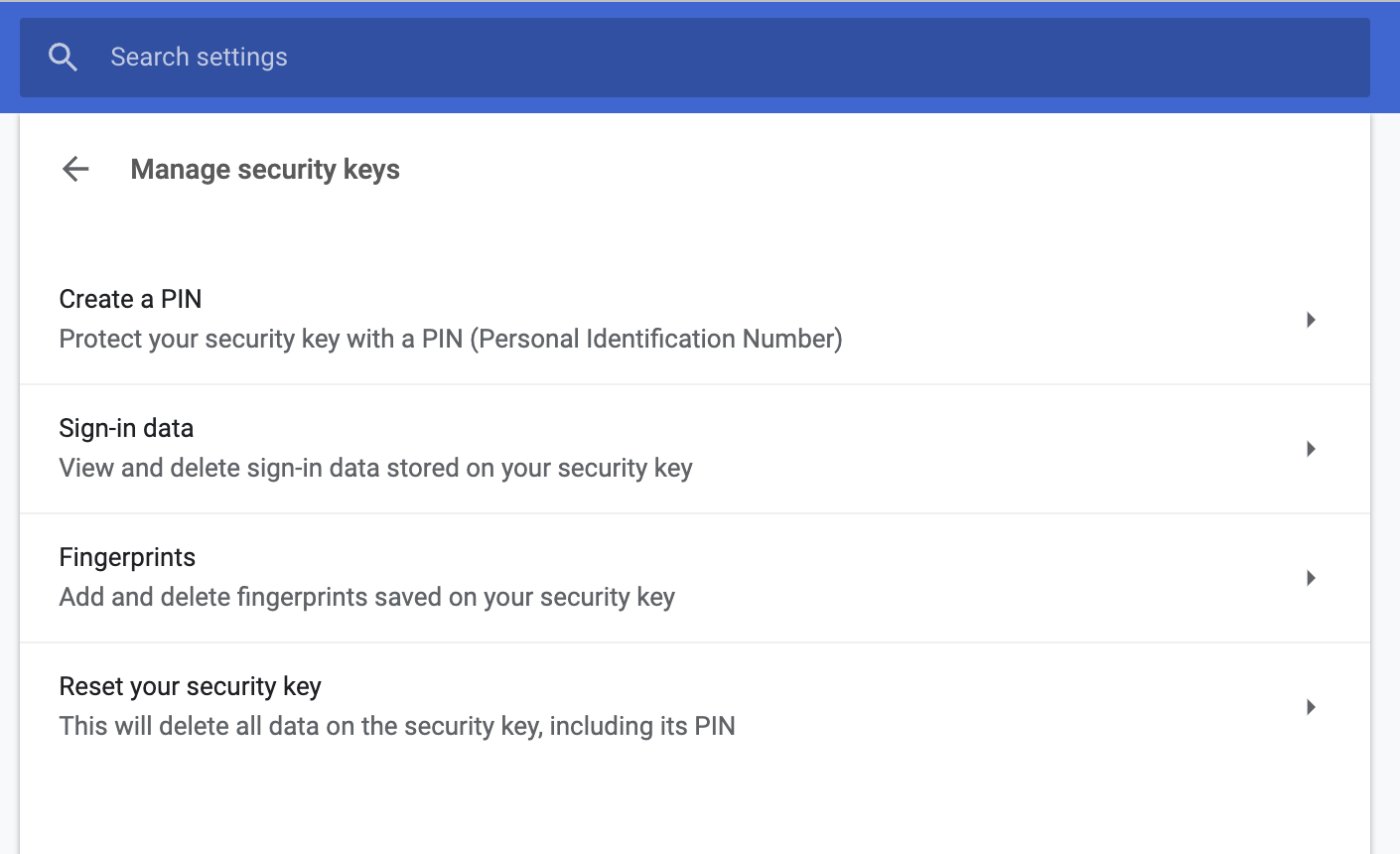Click 'including its PIN' warning text

click(x=642, y=726)
